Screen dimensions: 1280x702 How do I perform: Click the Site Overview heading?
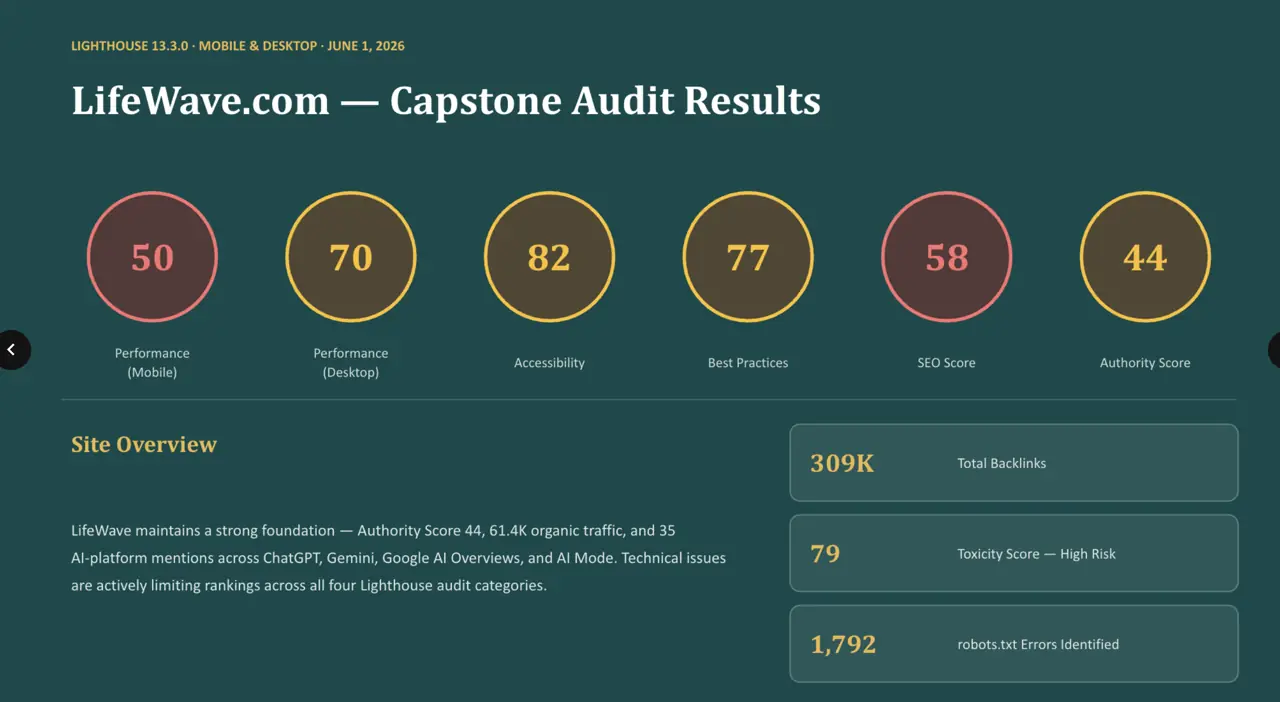[x=144, y=445]
